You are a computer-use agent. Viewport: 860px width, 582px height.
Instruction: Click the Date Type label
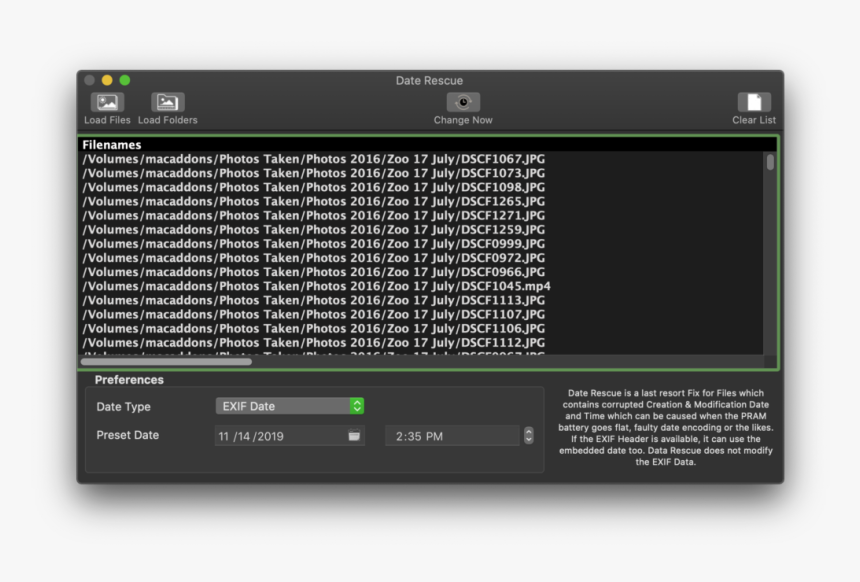[123, 406]
